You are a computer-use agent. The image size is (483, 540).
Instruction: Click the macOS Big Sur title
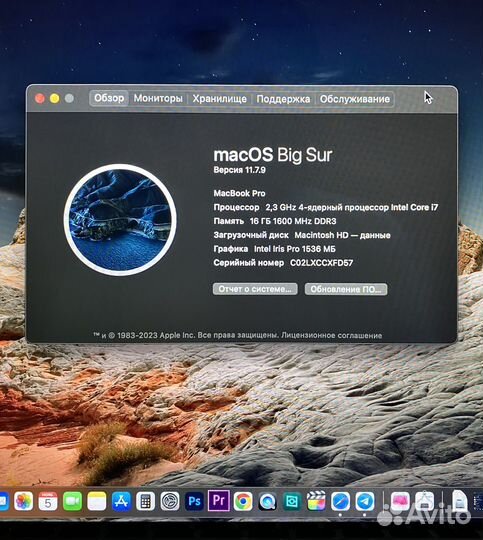coord(273,155)
